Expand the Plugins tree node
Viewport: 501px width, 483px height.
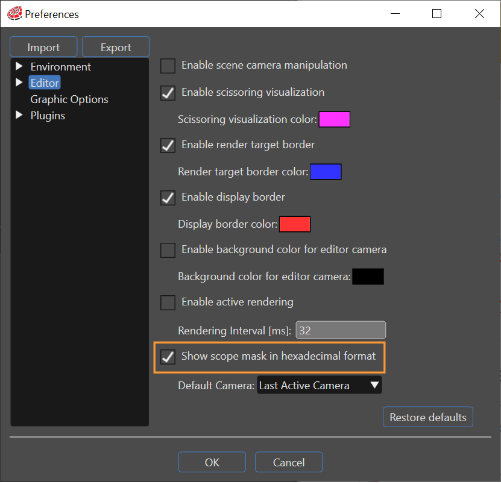(x=19, y=115)
